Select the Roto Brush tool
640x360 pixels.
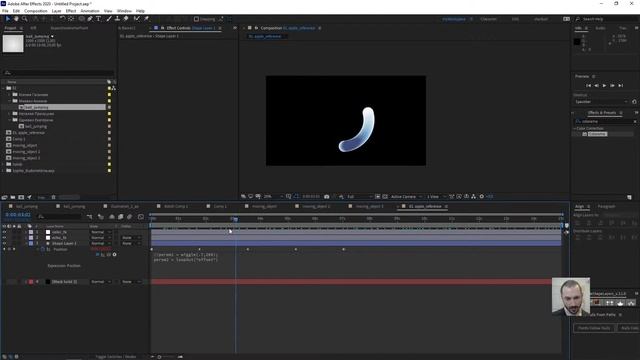pyautogui.click(x=136, y=19)
